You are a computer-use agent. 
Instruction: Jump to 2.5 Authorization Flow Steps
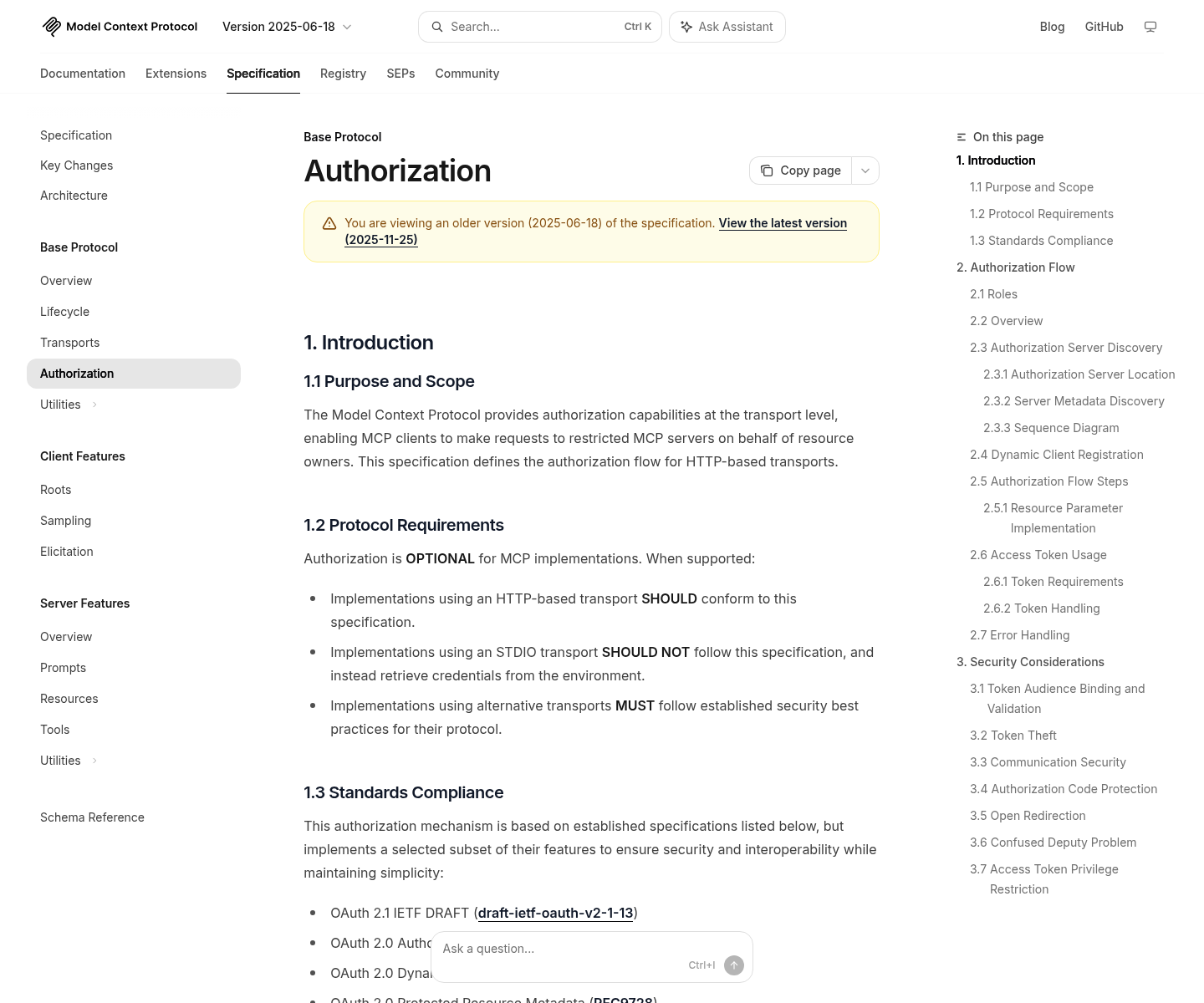(x=1048, y=481)
